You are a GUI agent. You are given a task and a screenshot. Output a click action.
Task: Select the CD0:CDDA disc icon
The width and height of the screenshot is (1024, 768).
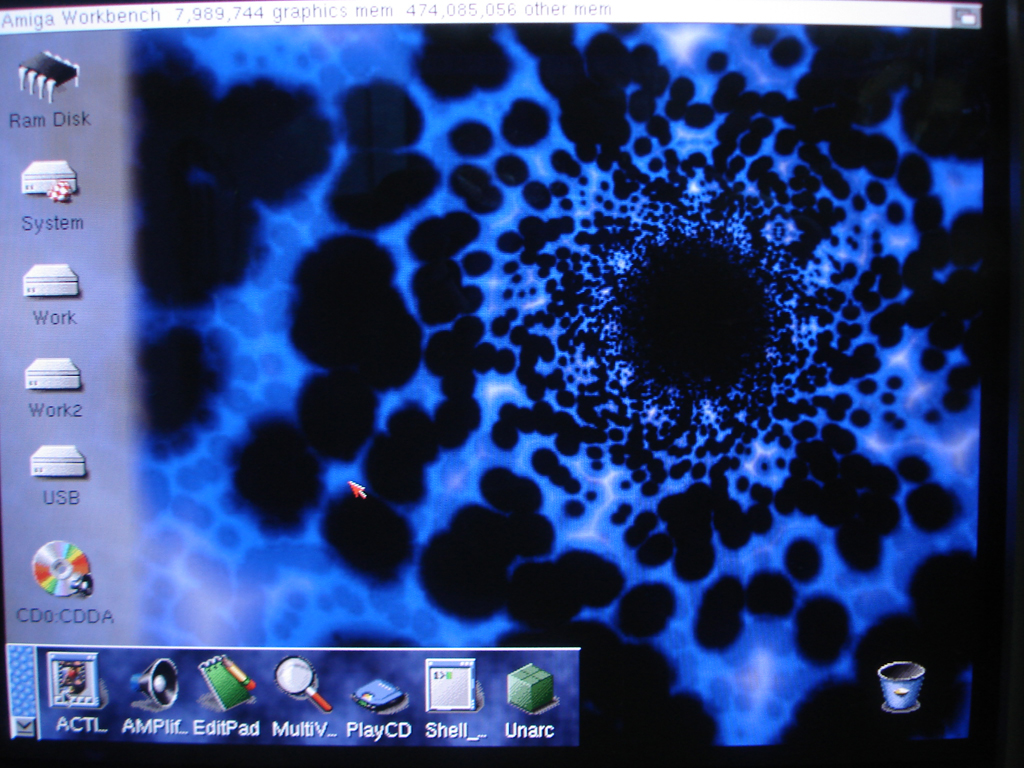(x=62, y=569)
